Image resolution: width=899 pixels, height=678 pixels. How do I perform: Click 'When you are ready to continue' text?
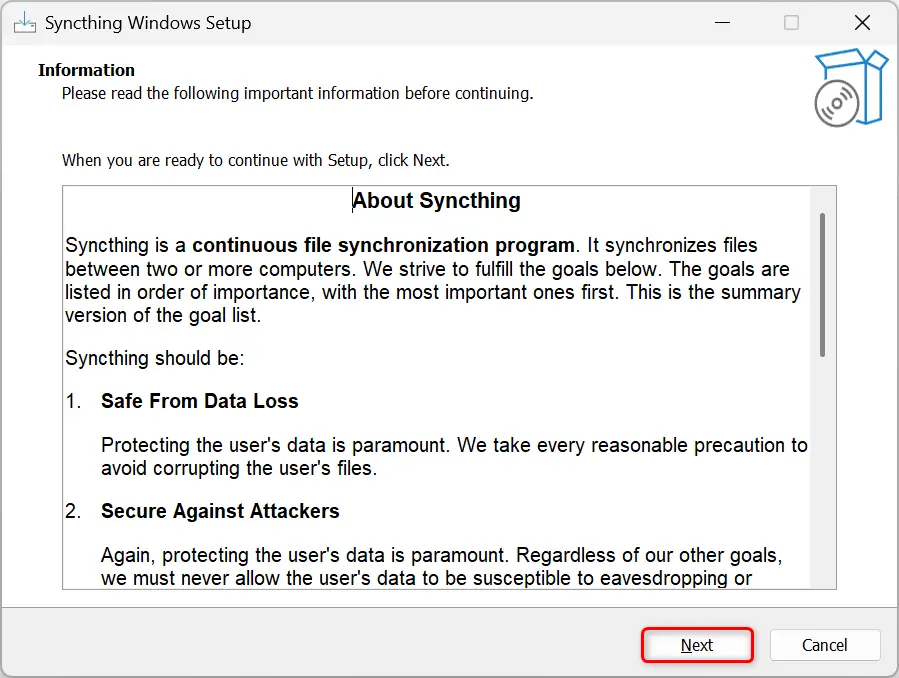pos(256,160)
